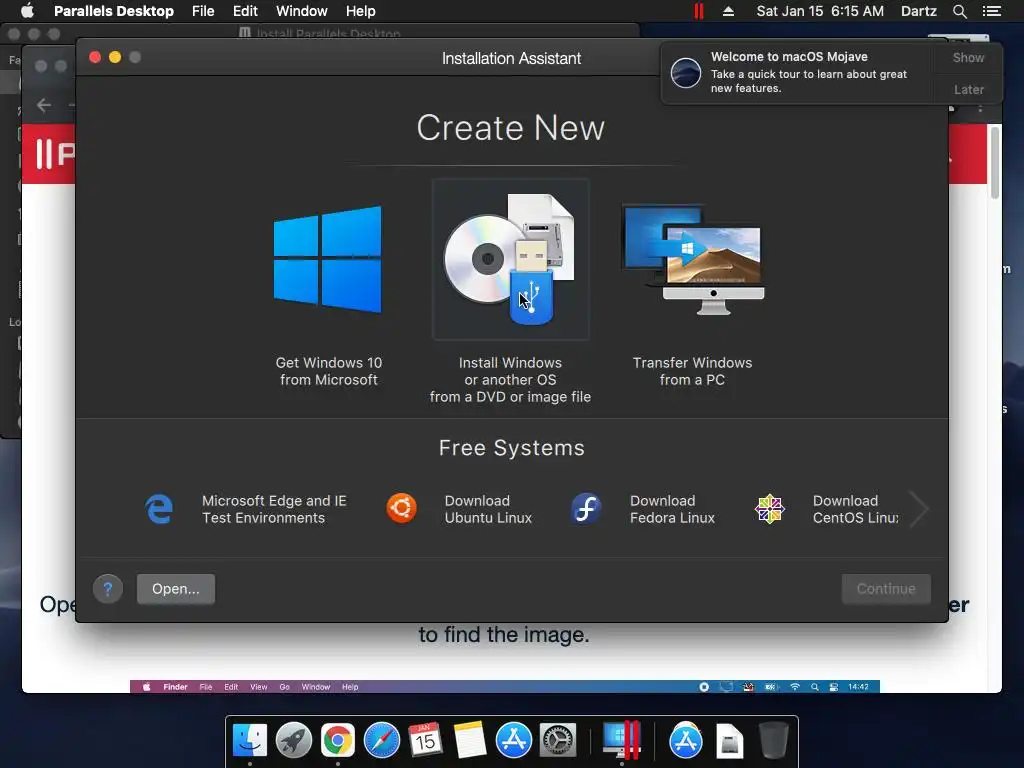
Task: Open Spotlight search magnifier
Action: pos(959,11)
